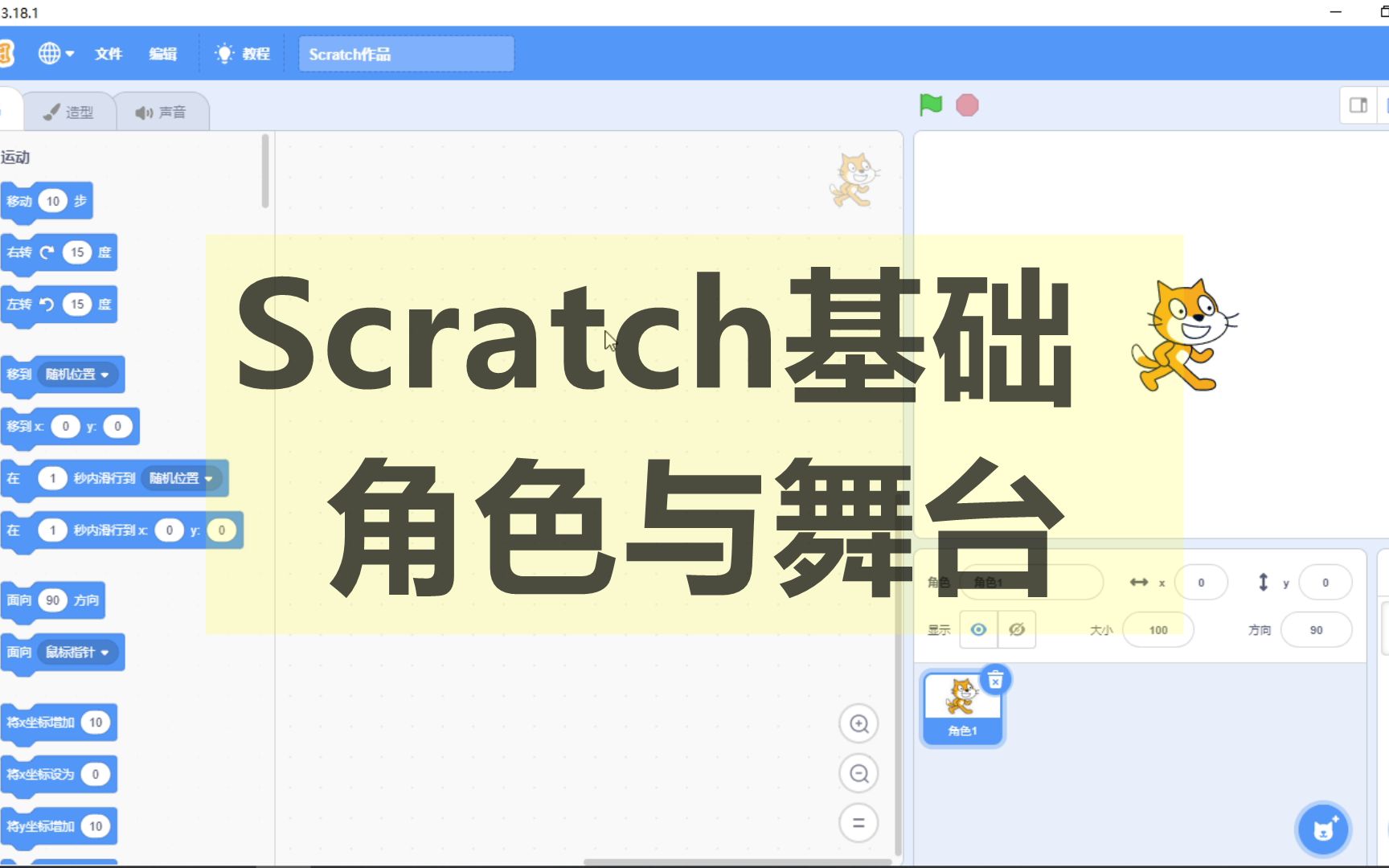Select the 移动 10 步 block
Screen dimensions: 1389x868
point(47,201)
